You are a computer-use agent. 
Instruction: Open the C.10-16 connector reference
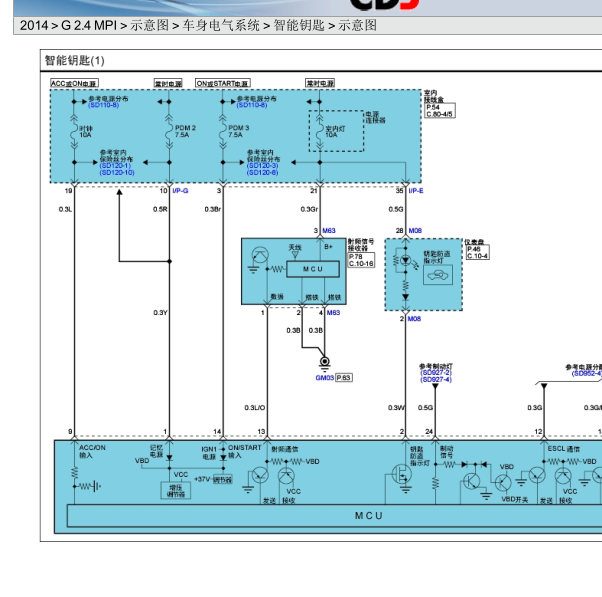[x=361, y=263]
